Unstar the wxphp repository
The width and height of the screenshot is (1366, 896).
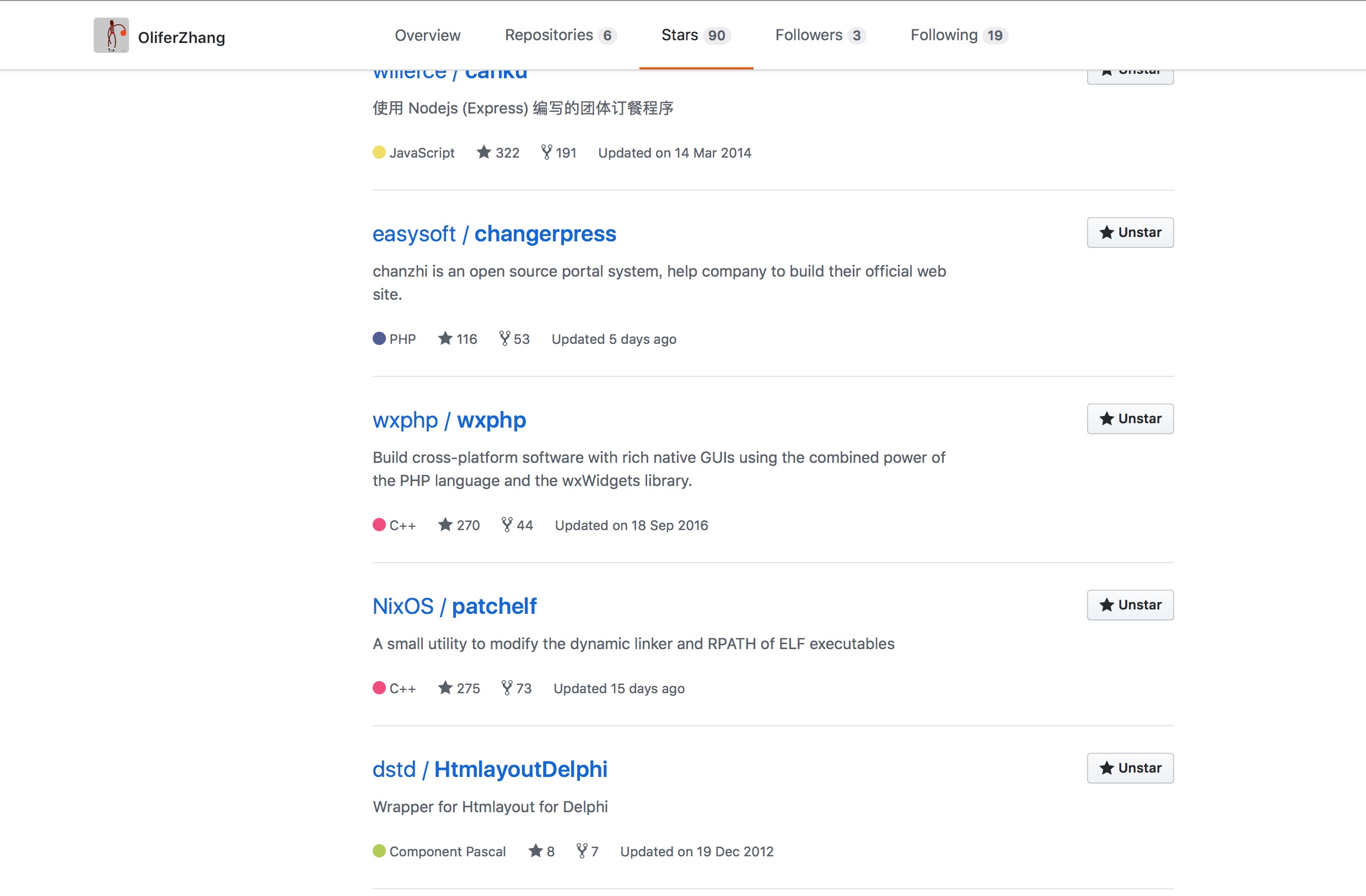(x=1130, y=419)
